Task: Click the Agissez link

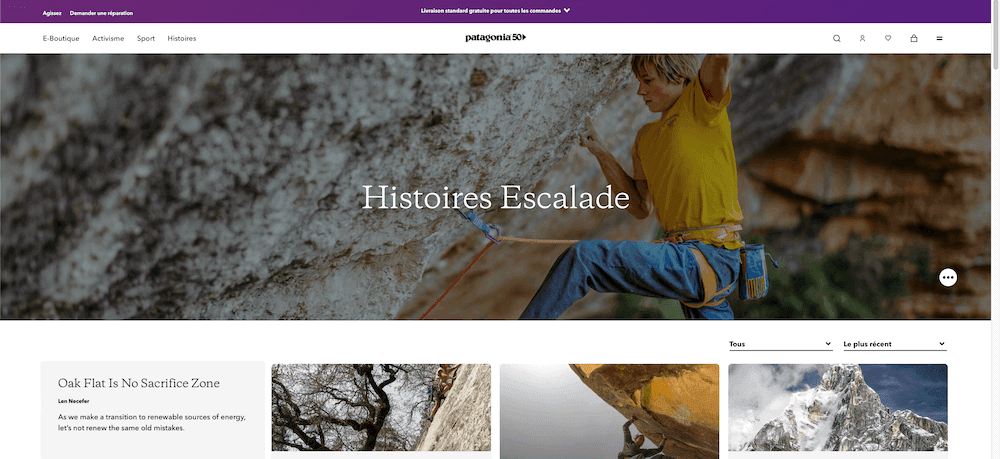Action: pyautogui.click(x=52, y=13)
